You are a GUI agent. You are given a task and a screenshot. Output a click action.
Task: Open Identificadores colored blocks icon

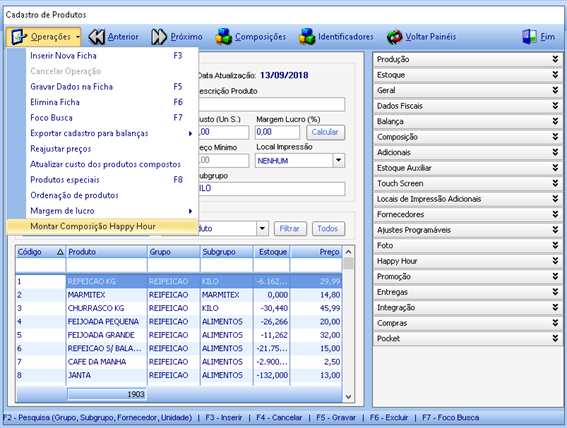point(307,37)
